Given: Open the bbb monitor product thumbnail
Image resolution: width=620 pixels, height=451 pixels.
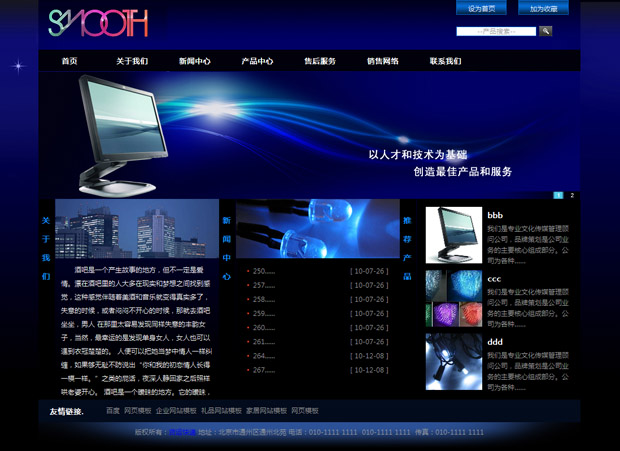Looking at the screenshot, I should click(453, 235).
